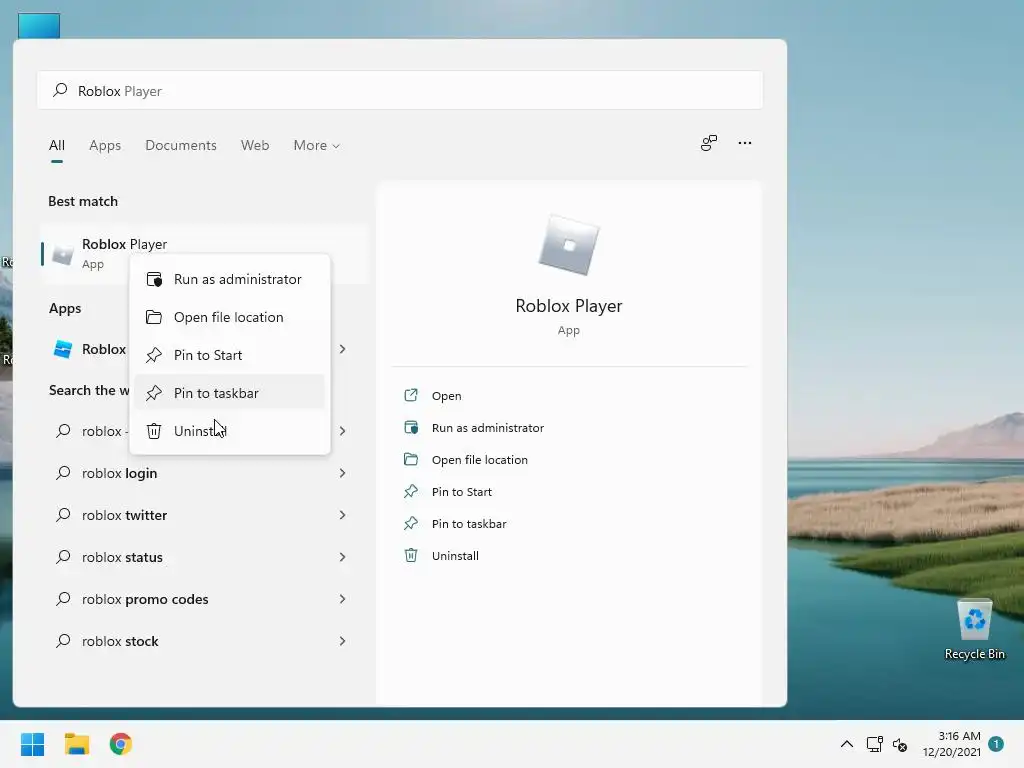
Task: Click the blue Roblox app icon
Action: 63,349
